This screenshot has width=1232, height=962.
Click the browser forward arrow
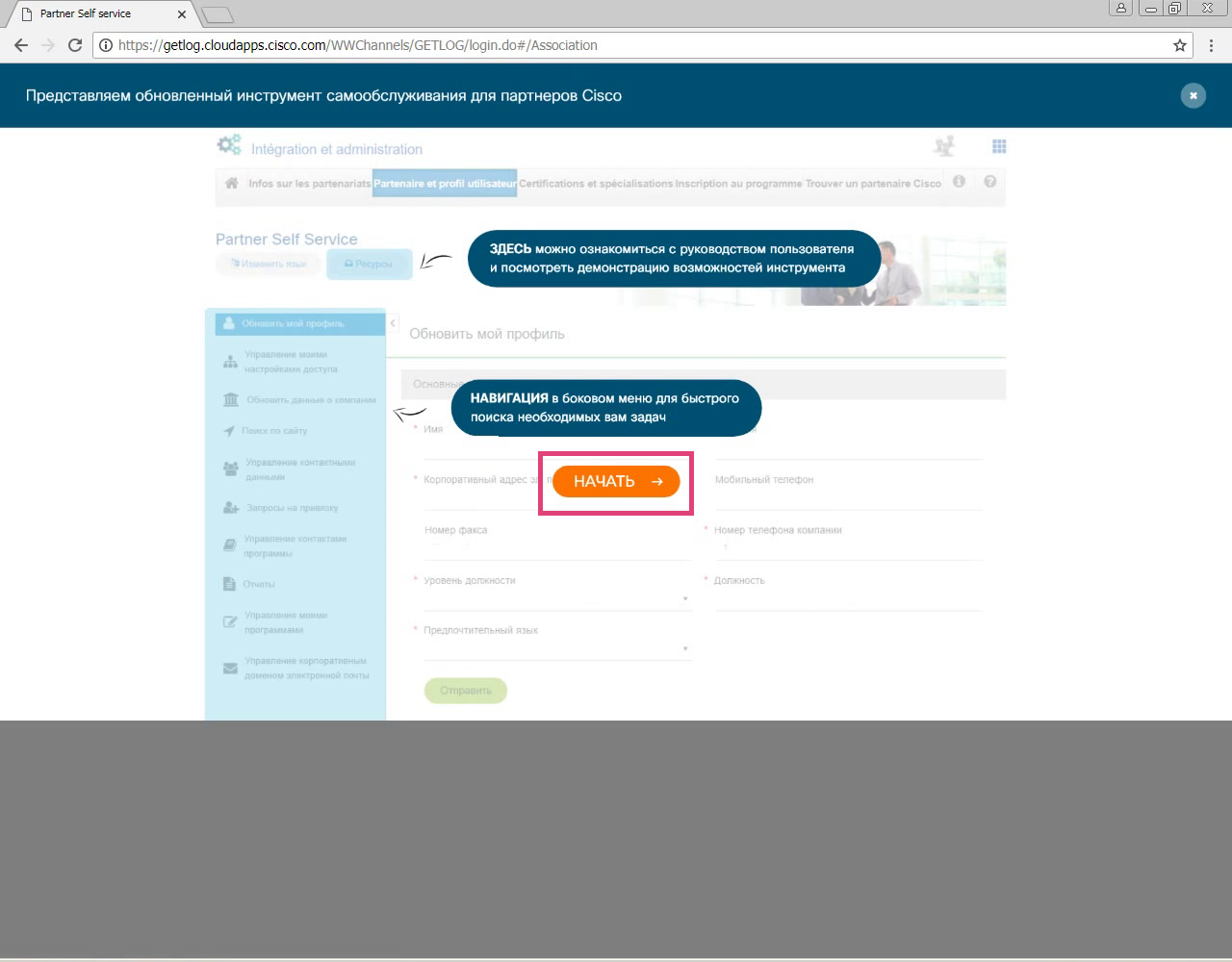(48, 45)
